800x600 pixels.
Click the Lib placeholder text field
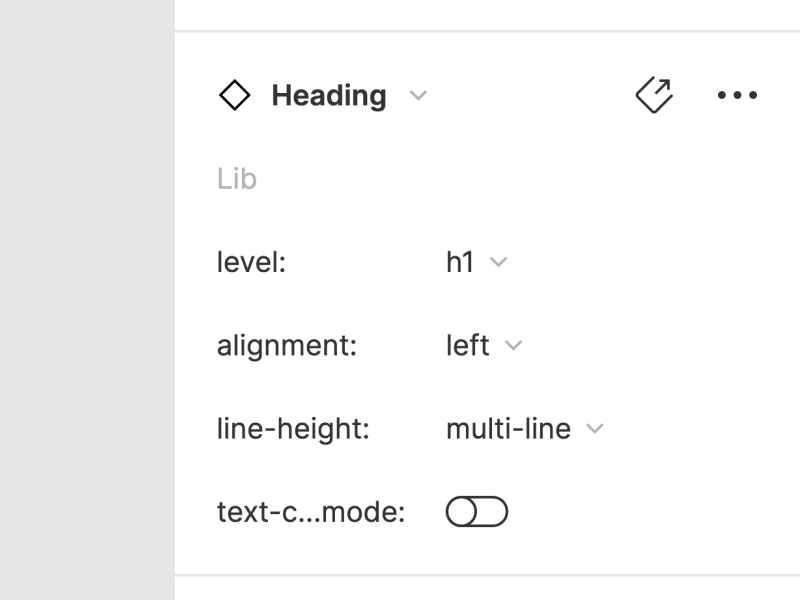pyautogui.click(x=237, y=178)
